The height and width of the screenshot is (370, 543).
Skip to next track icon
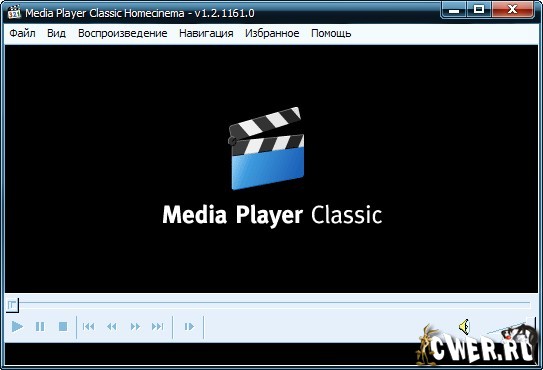pos(158,326)
